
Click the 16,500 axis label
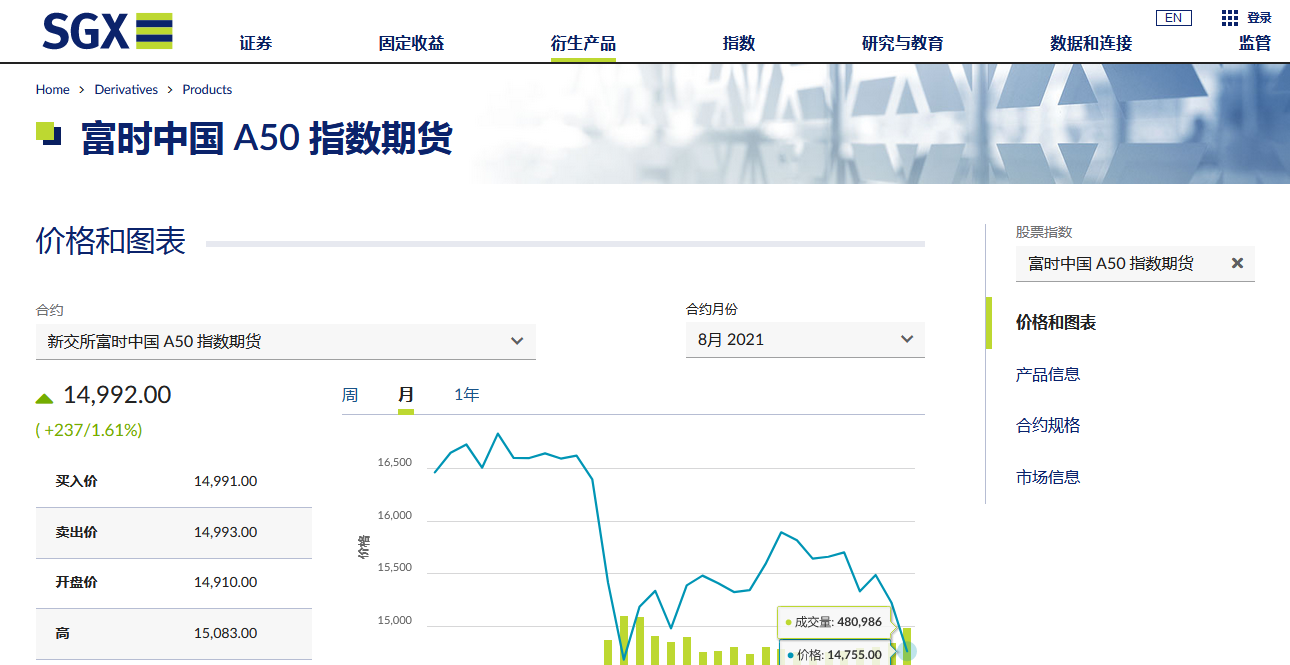[394, 463]
